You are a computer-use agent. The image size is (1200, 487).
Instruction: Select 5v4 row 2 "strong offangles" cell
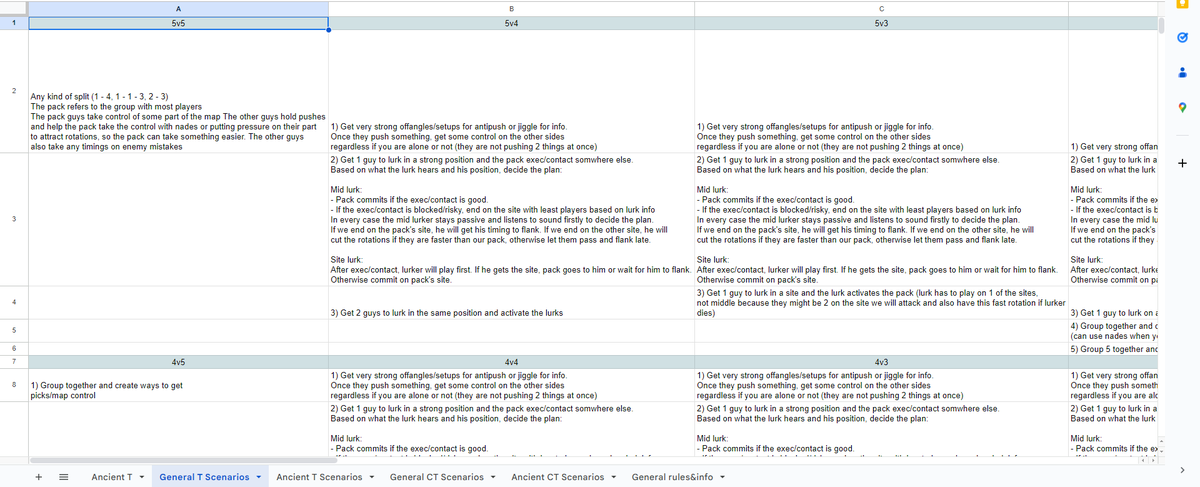pyautogui.click(x=511, y=91)
